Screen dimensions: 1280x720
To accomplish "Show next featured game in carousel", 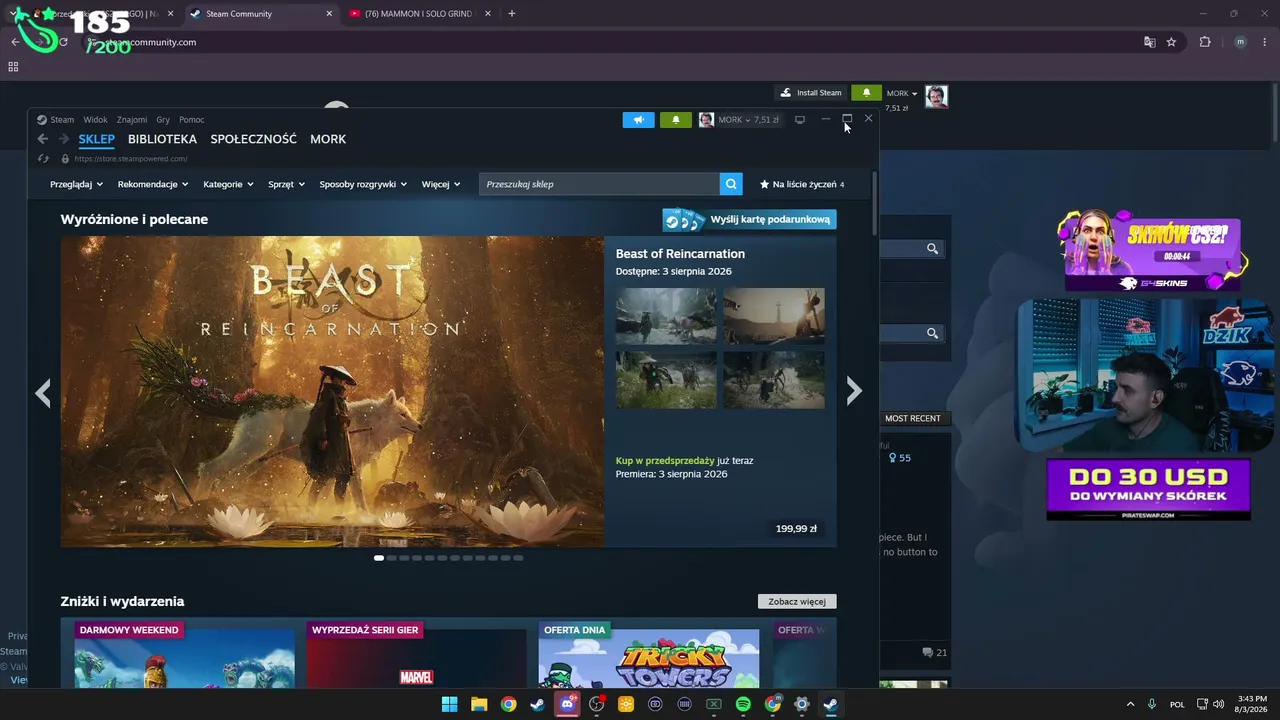I will [x=853, y=392].
